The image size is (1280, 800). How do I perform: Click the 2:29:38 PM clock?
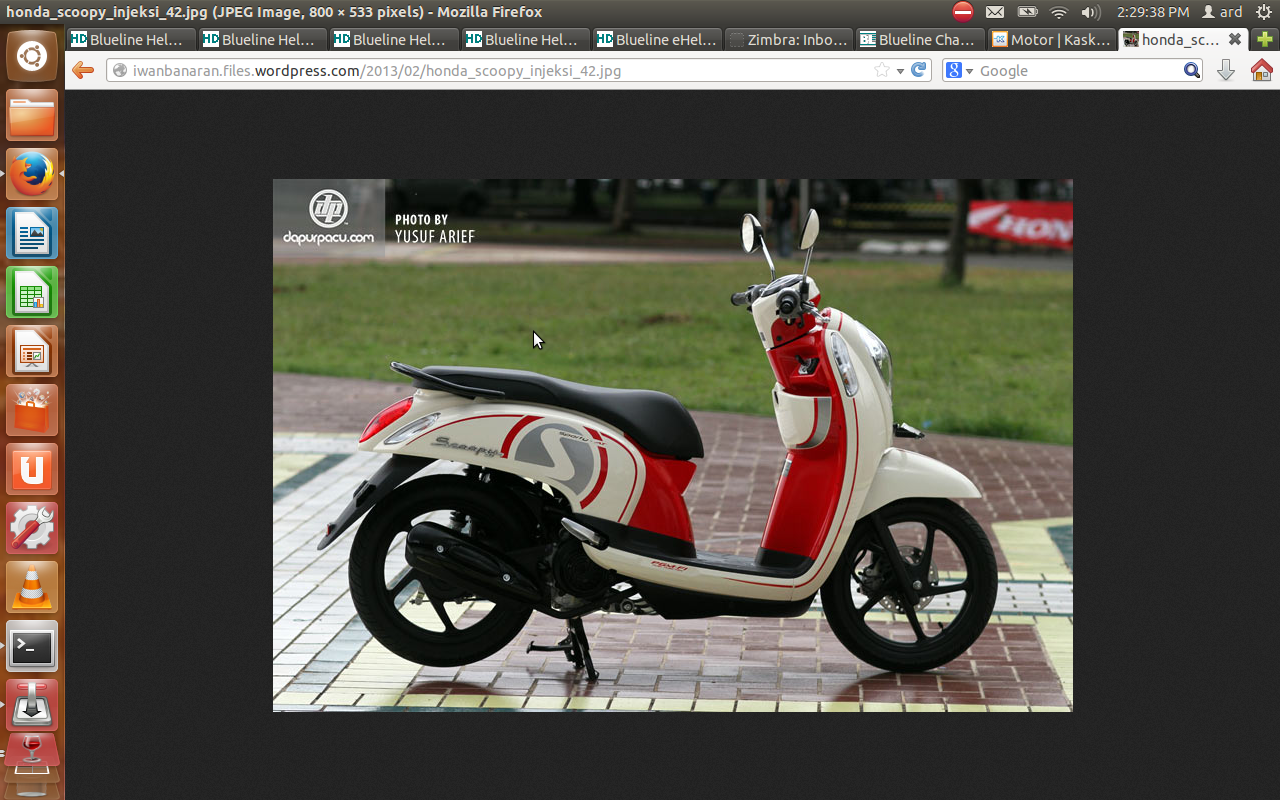1153,12
